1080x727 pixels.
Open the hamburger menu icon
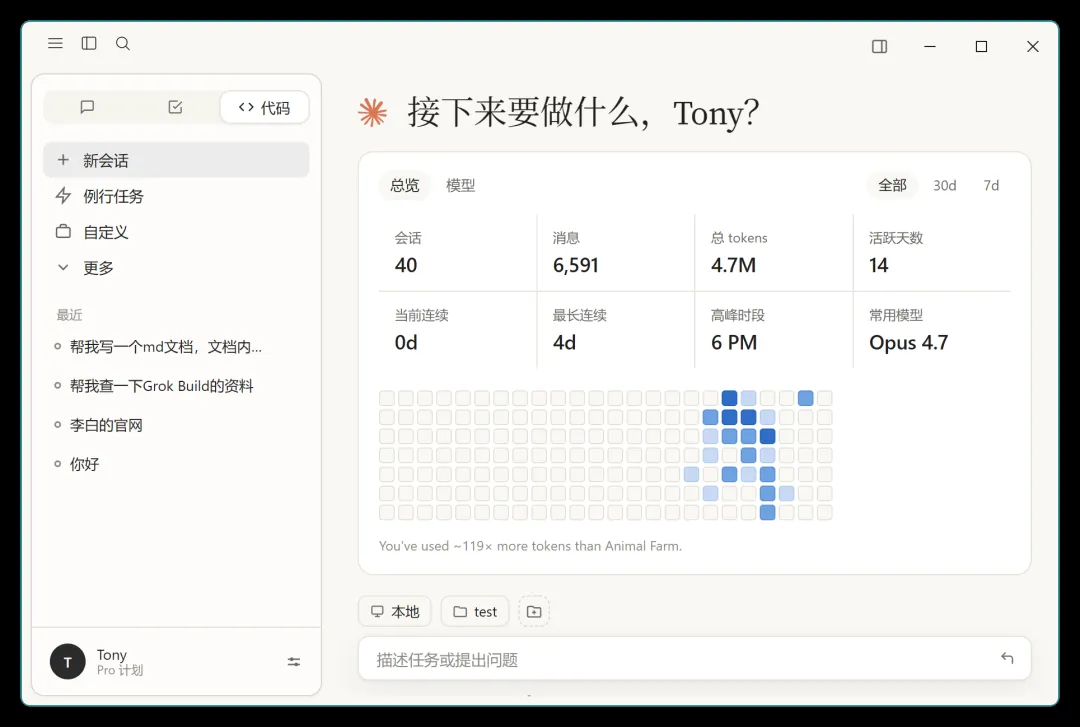tap(55, 43)
